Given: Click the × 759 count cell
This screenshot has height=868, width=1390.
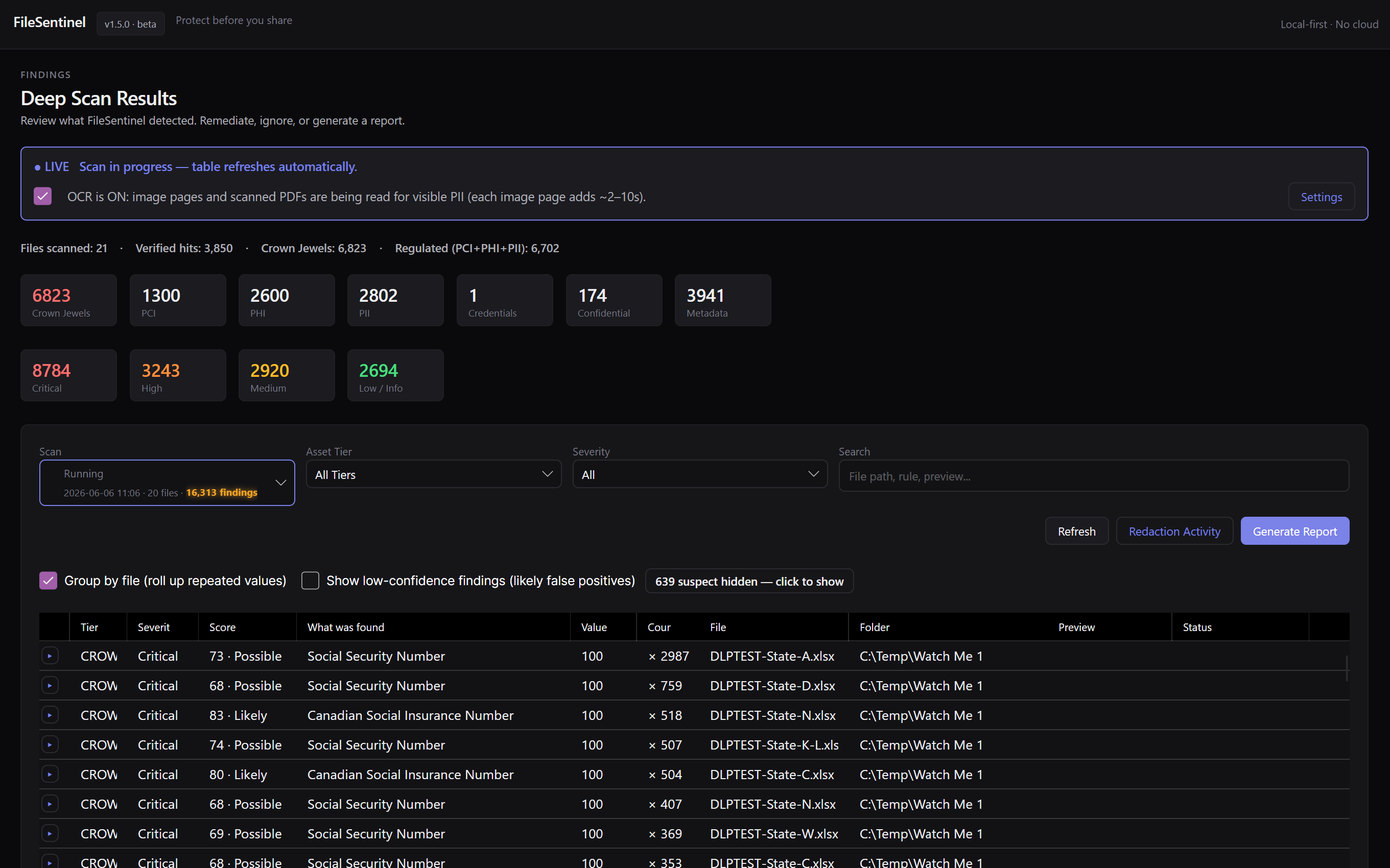Looking at the screenshot, I should [x=665, y=685].
